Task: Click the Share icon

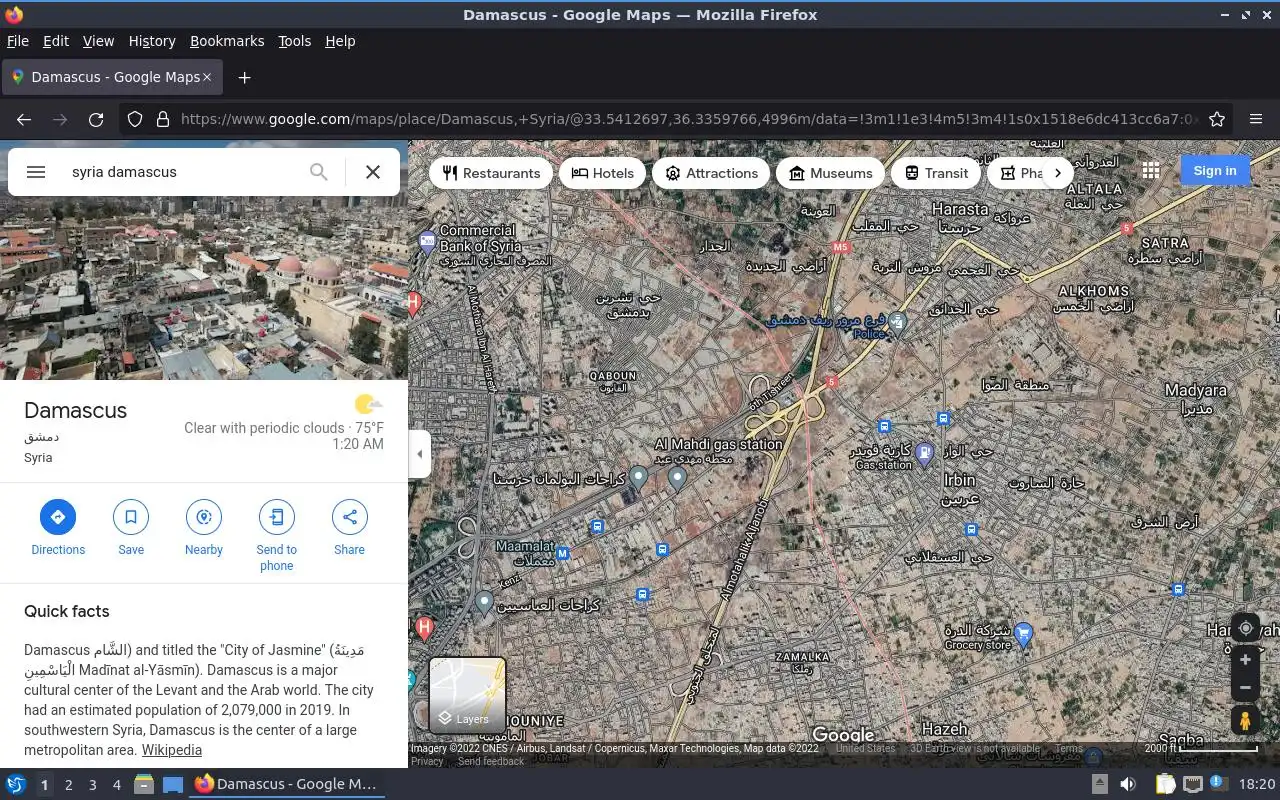Action: tap(349, 517)
